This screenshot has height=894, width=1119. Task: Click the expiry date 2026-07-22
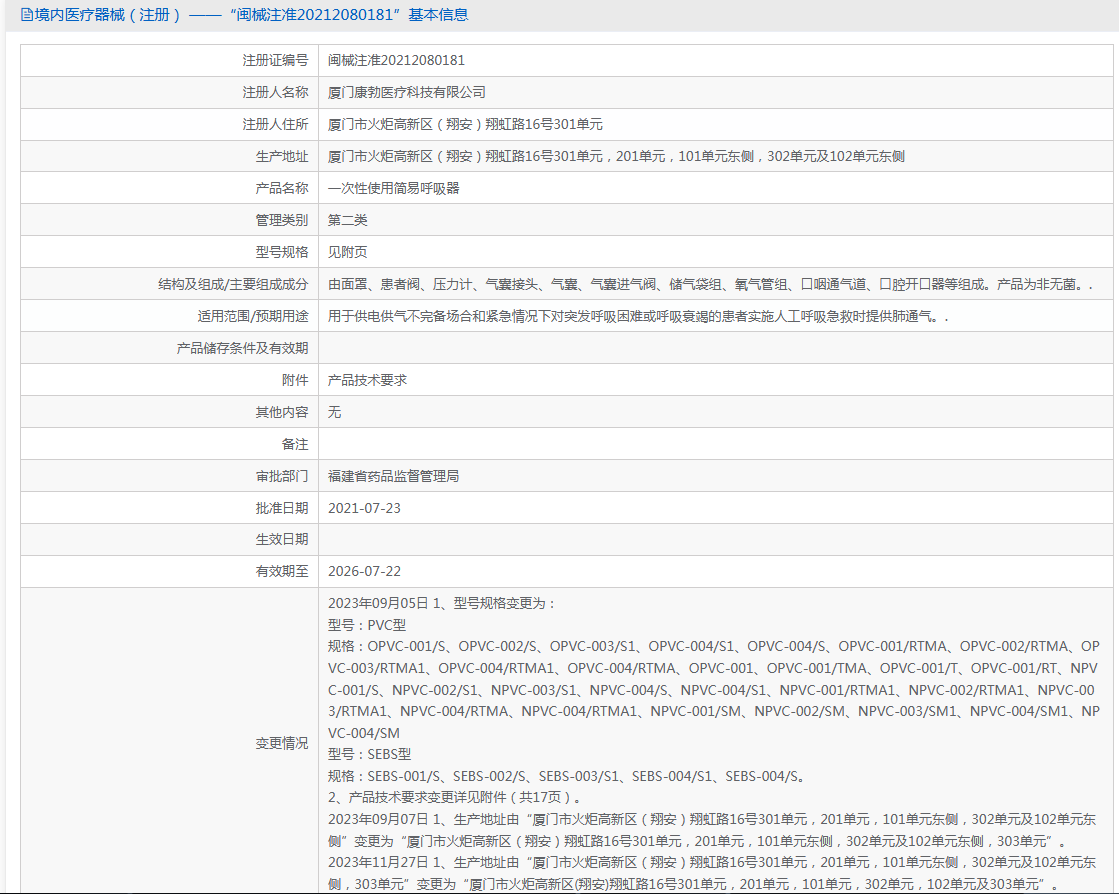point(364,572)
